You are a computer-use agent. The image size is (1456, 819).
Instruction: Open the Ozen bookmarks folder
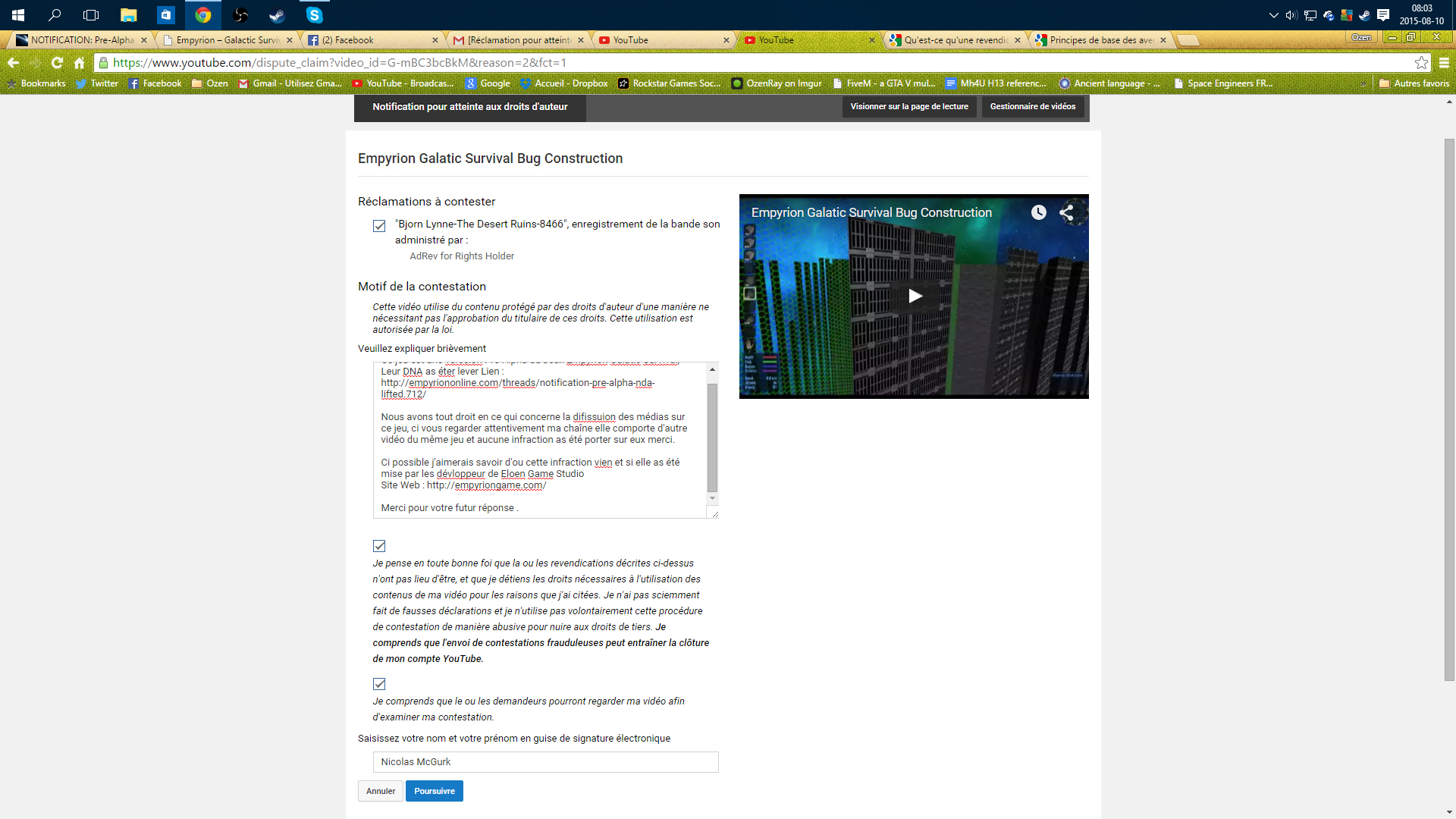210,83
